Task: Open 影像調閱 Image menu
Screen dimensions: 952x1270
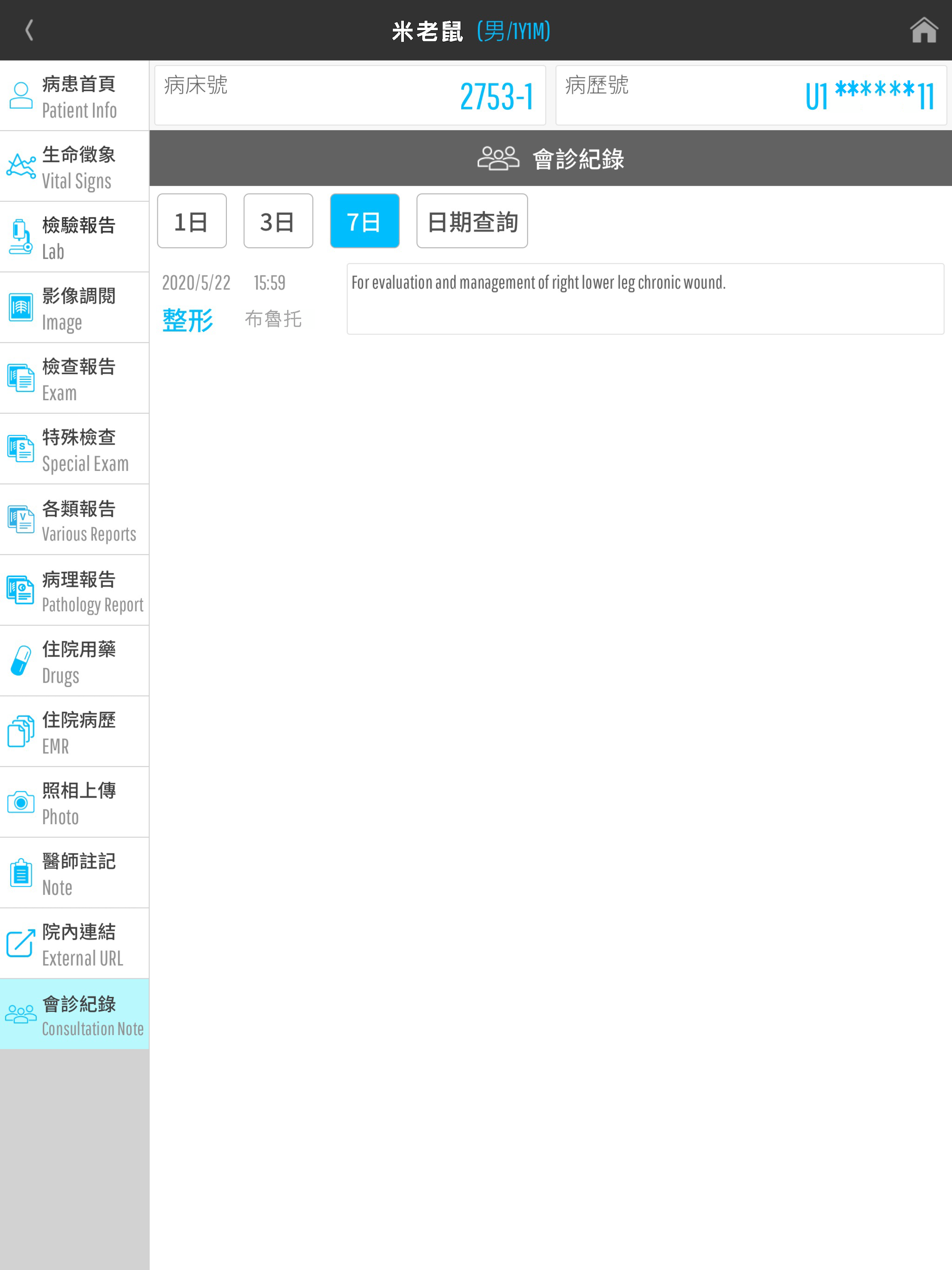Action: [x=75, y=308]
